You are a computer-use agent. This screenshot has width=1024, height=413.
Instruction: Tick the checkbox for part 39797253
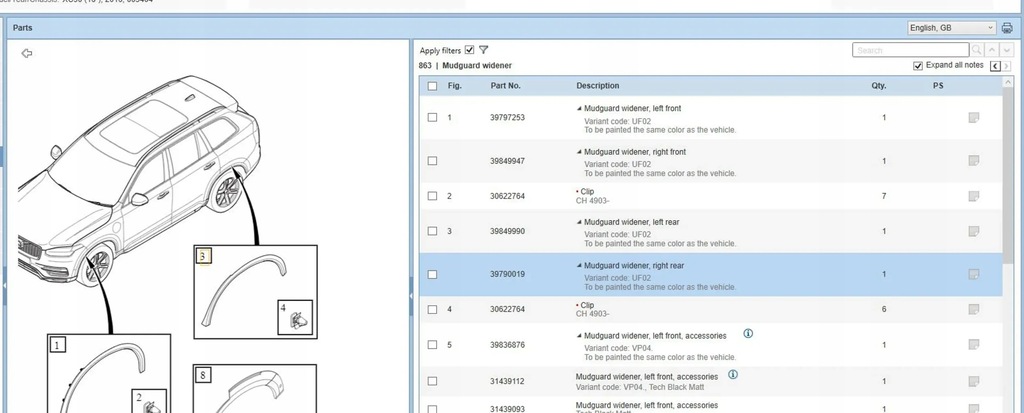[432, 118]
